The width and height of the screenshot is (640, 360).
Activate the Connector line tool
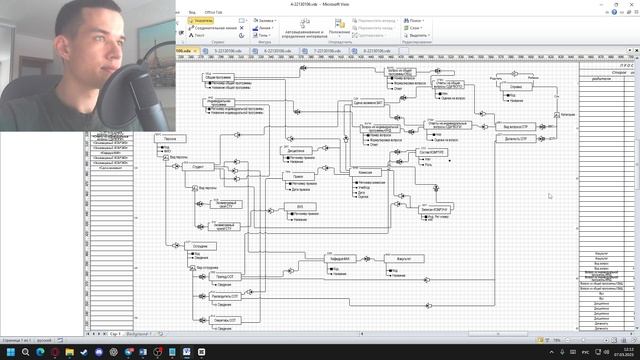pos(213,28)
